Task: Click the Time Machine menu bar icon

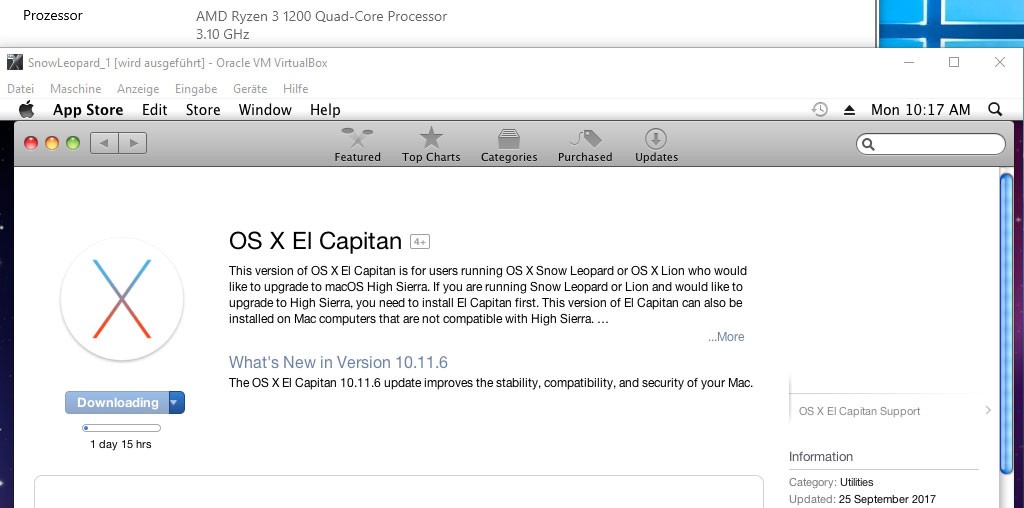Action: 820,110
